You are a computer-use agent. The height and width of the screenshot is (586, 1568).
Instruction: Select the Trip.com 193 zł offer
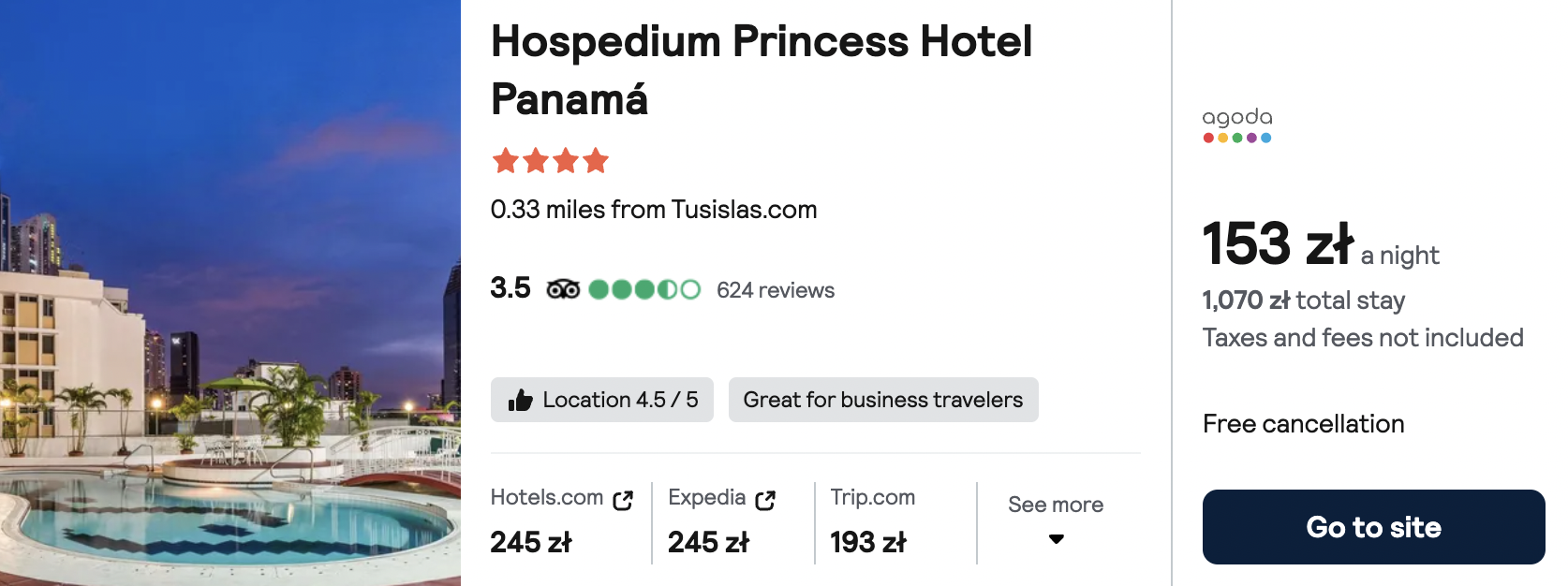873,522
